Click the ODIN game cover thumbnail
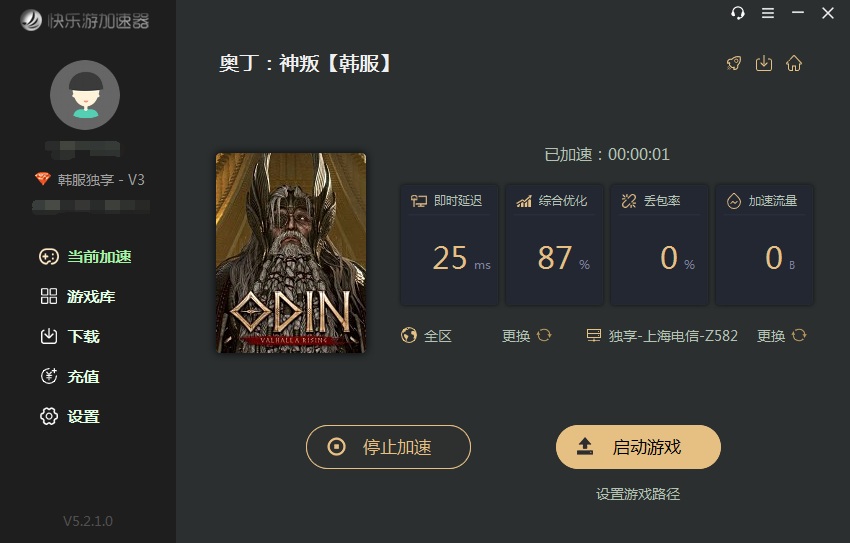850x543 pixels. [x=291, y=253]
